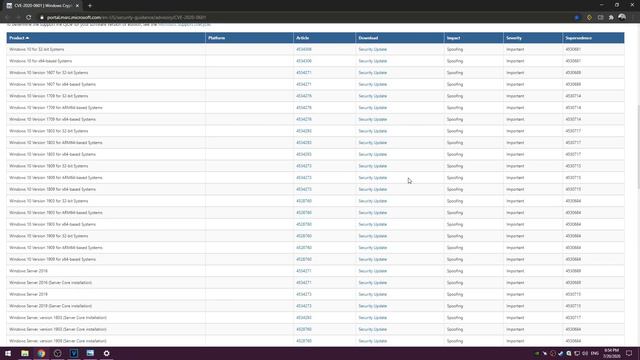Open Security Update for Windows Server 2019 (Server Core installation)
The image size is (640, 360).
click(x=373, y=306)
